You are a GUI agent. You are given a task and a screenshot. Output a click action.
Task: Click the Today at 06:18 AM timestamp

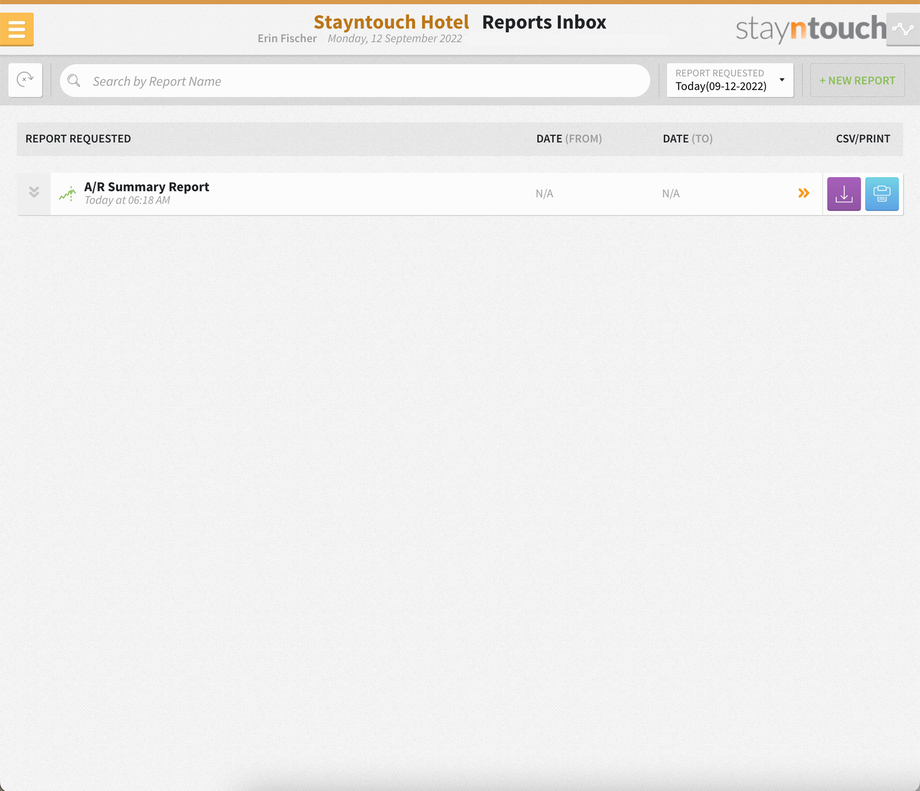[127, 201]
